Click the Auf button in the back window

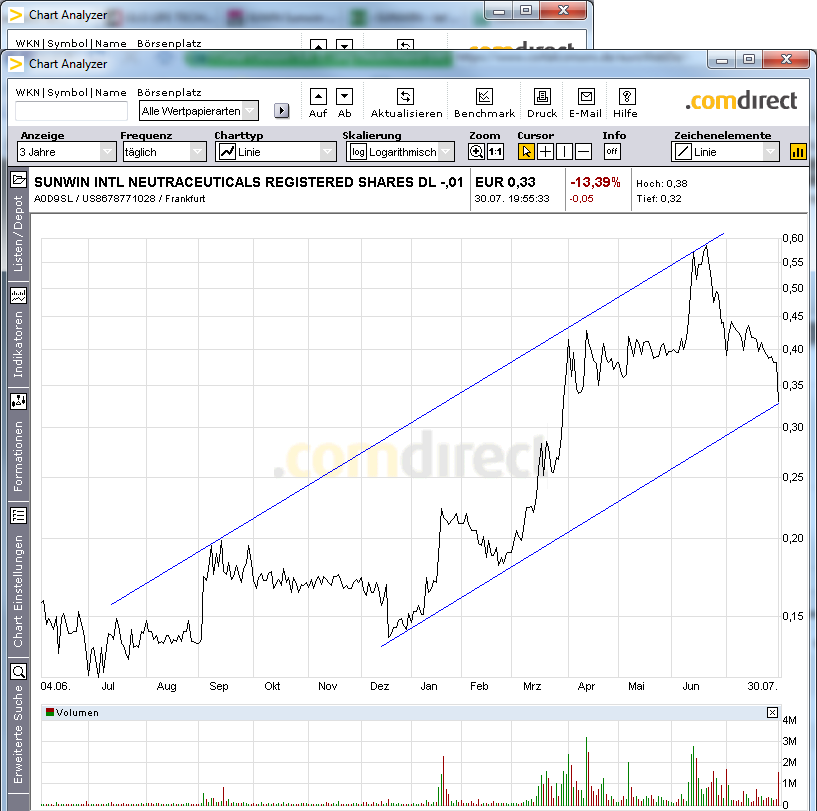(318, 44)
